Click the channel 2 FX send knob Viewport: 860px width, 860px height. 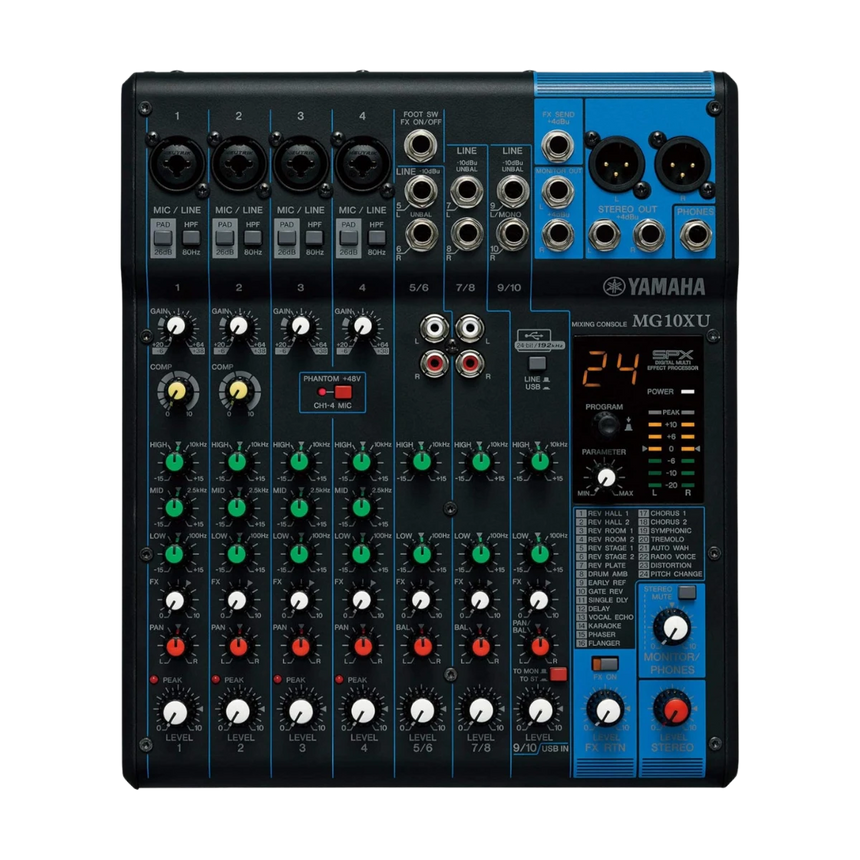pos(237,601)
